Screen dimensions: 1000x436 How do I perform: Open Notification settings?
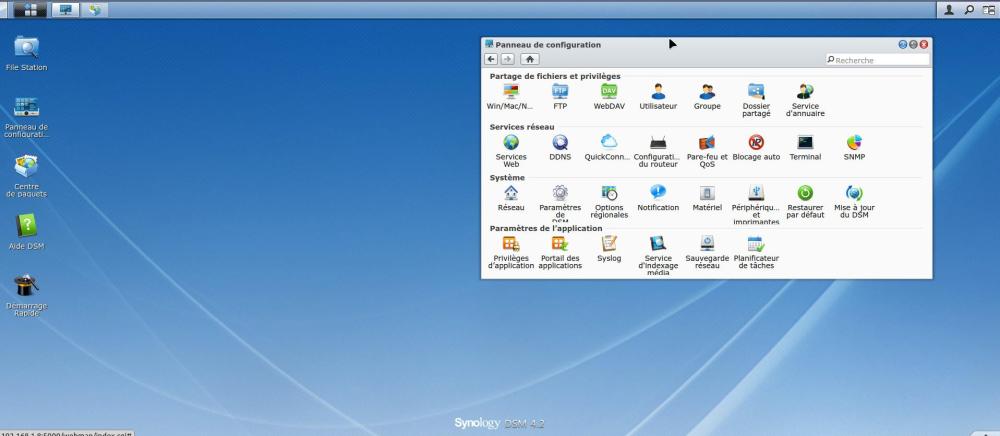(x=658, y=198)
